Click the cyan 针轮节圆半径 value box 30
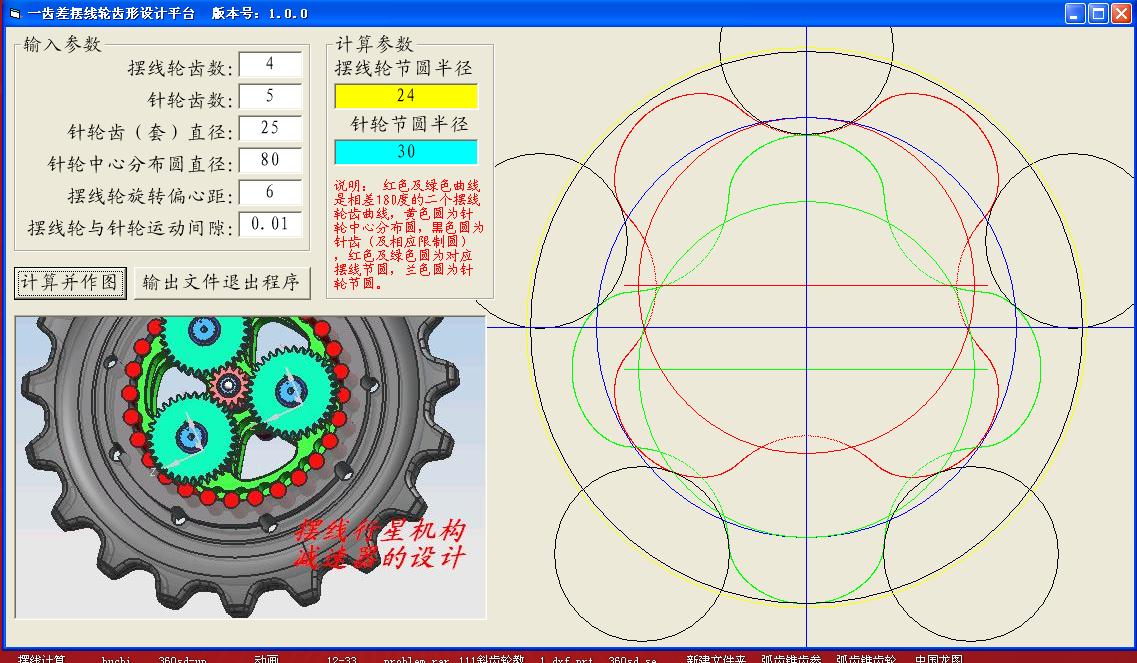The image size is (1137, 663). point(405,152)
